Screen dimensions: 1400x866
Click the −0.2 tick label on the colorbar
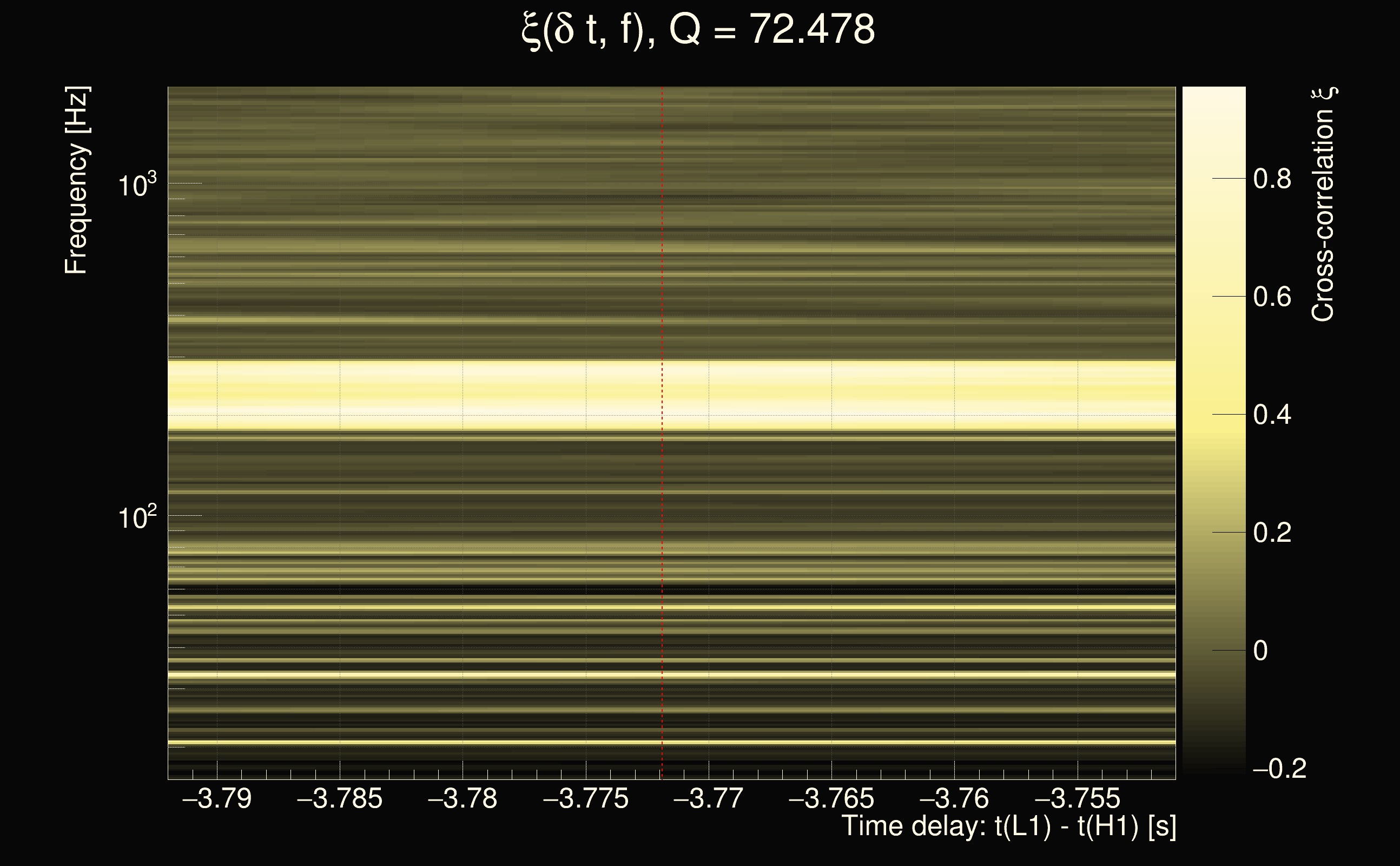point(1279,769)
